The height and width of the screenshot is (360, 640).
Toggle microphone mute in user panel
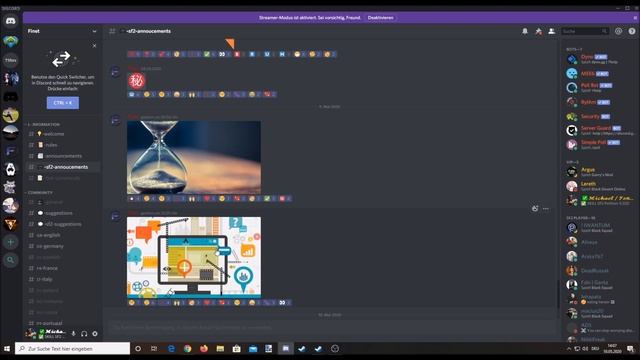(73, 333)
